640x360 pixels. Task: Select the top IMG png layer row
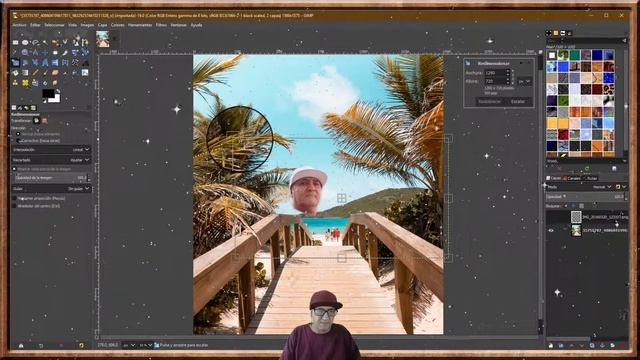click(x=588, y=217)
